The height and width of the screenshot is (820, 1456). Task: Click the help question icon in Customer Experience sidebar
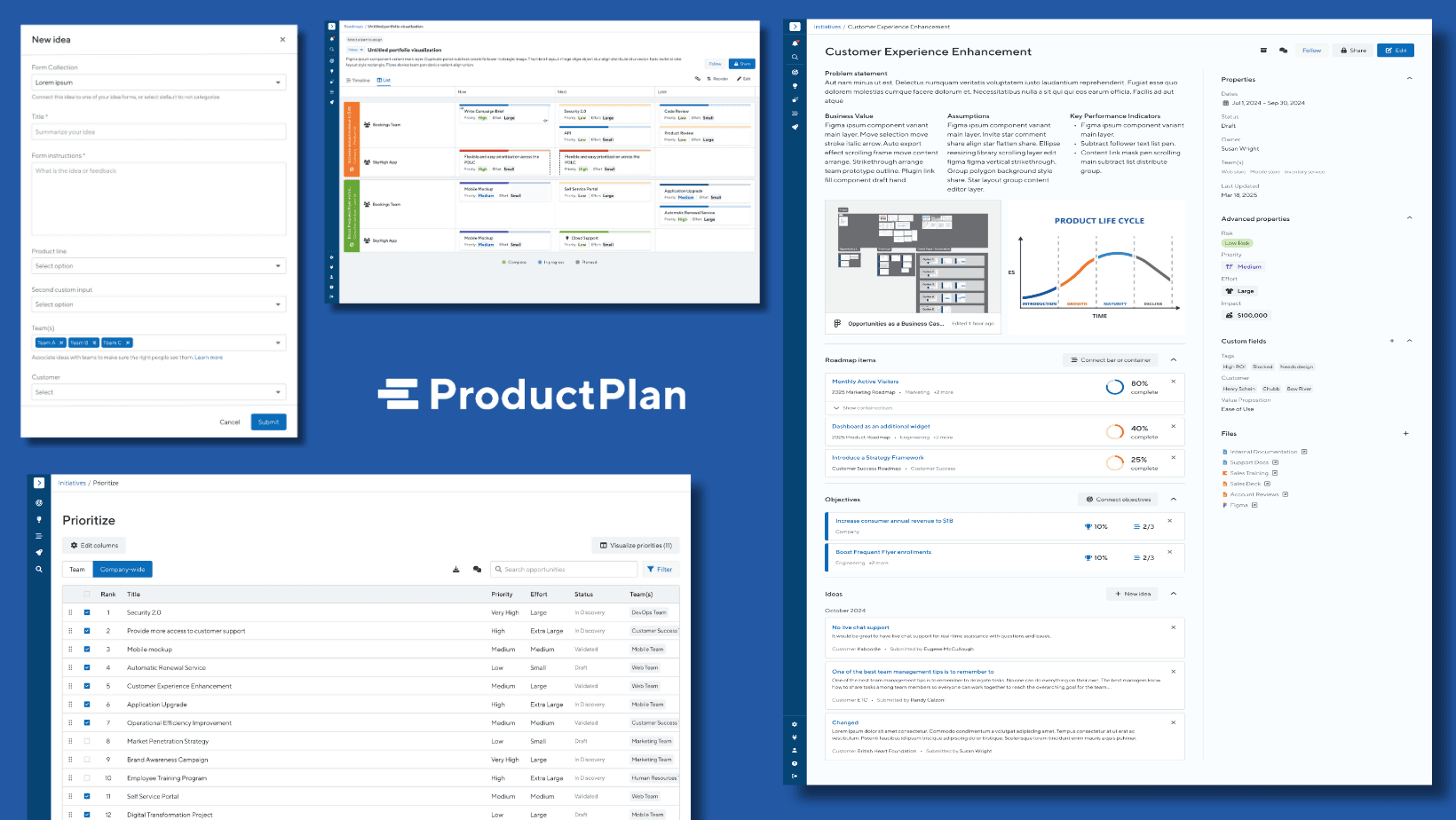point(795,763)
